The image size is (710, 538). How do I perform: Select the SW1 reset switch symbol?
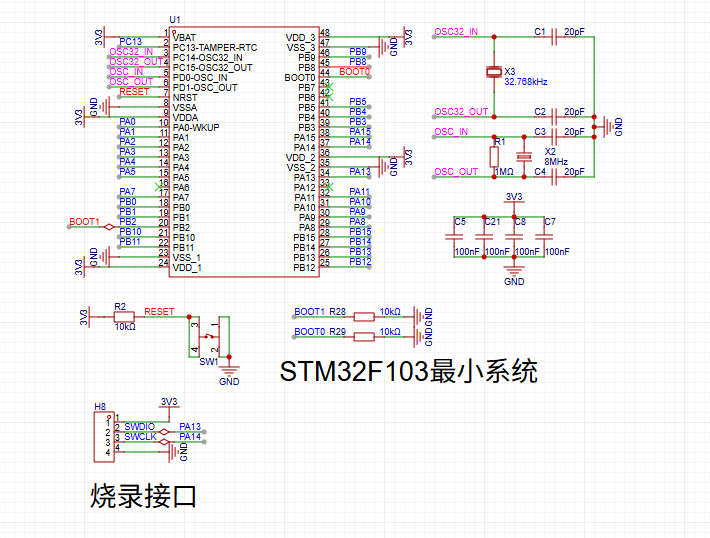pyautogui.click(x=209, y=337)
